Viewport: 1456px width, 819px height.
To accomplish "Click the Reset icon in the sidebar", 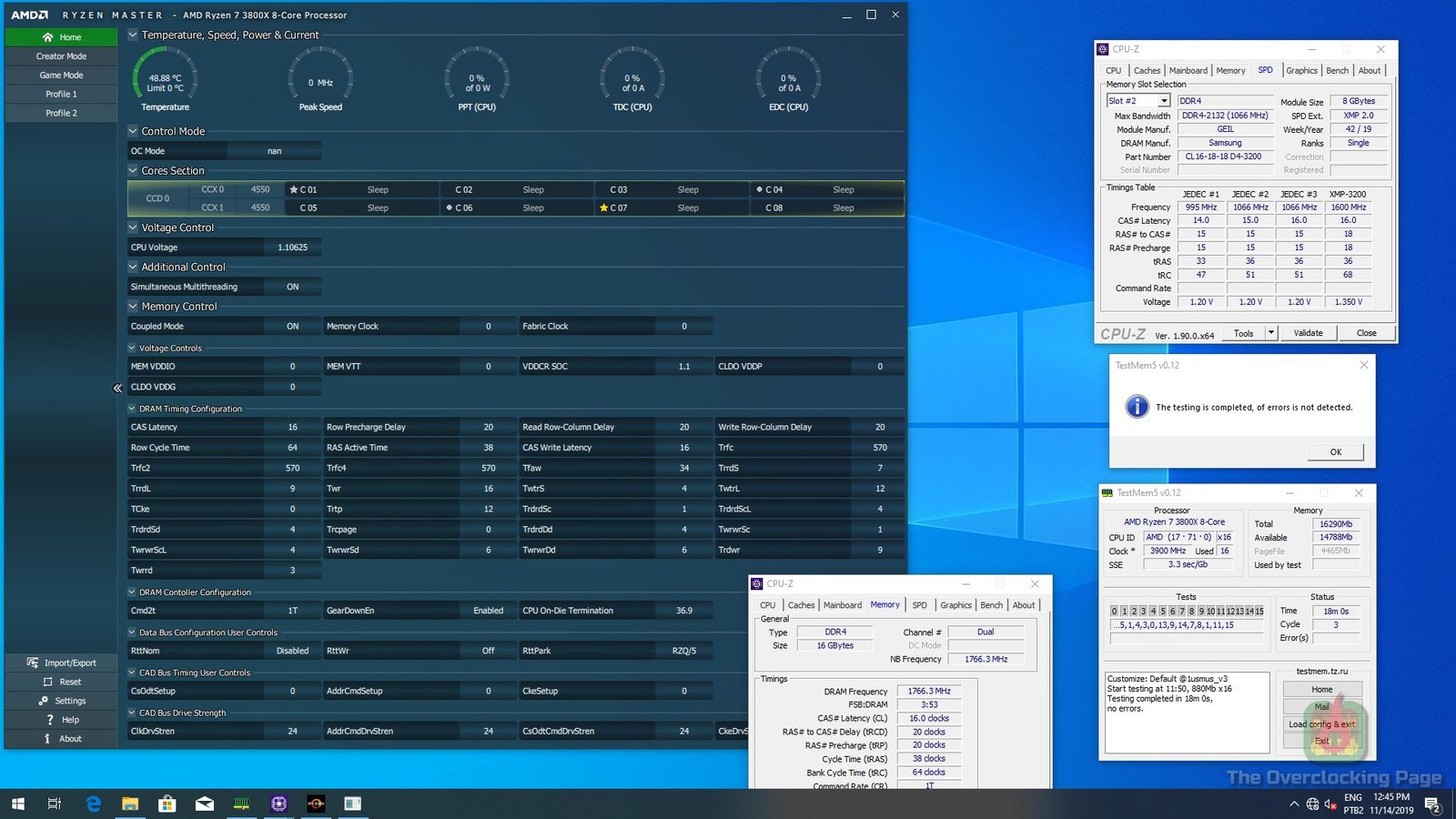I will pos(47,682).
